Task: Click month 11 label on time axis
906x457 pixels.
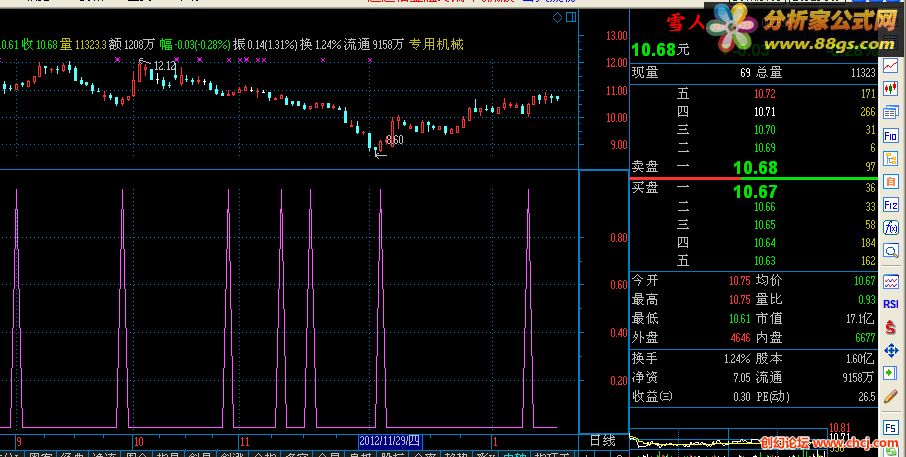Action: 244,442
